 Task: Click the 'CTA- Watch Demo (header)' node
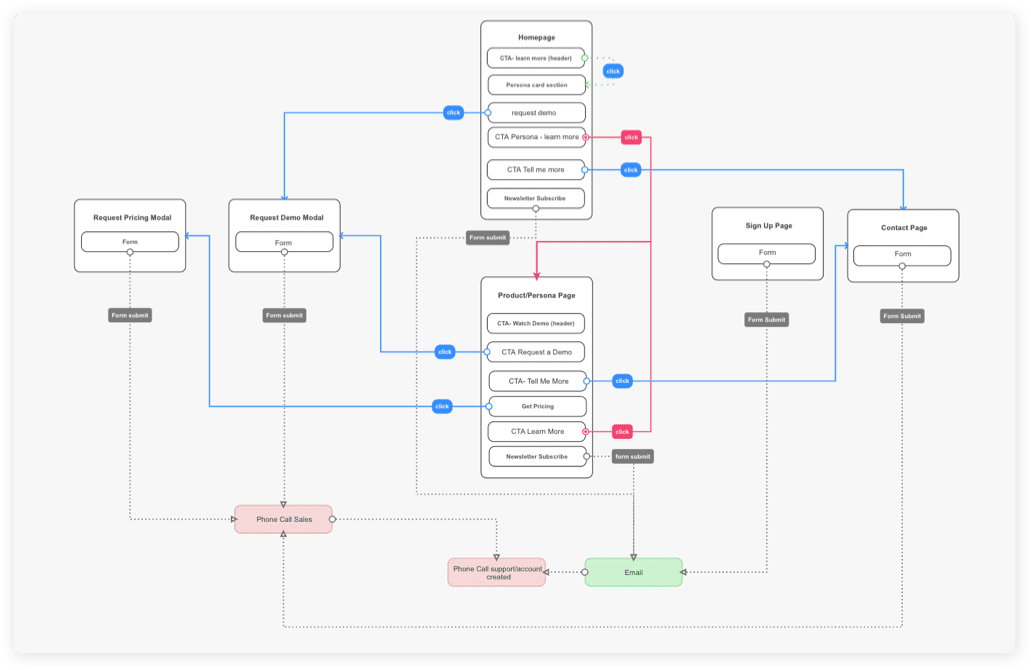(535, 324)
